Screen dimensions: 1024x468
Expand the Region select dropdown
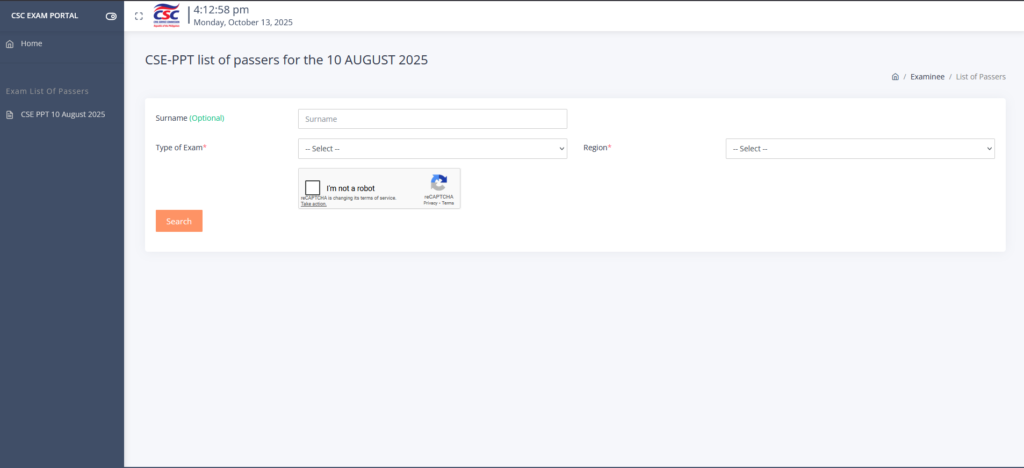(860, 149)
